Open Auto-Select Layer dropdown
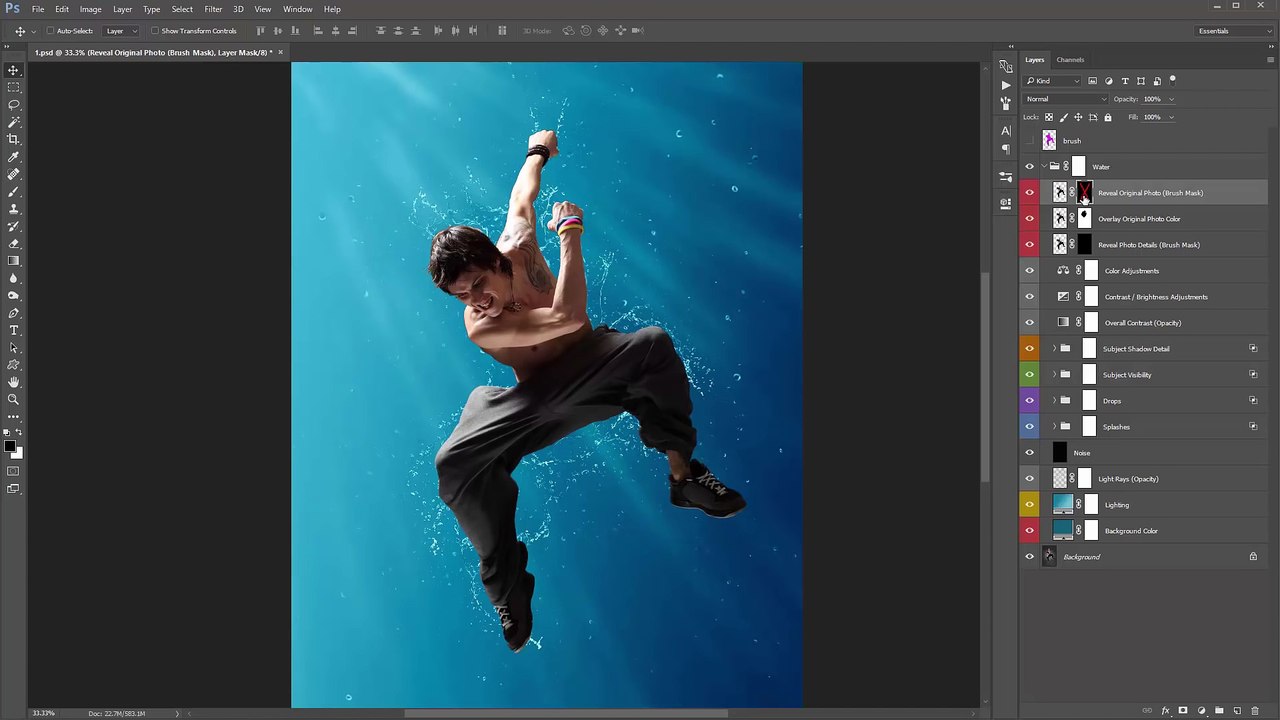1280x720 pixels. click(x=120, y=31)
